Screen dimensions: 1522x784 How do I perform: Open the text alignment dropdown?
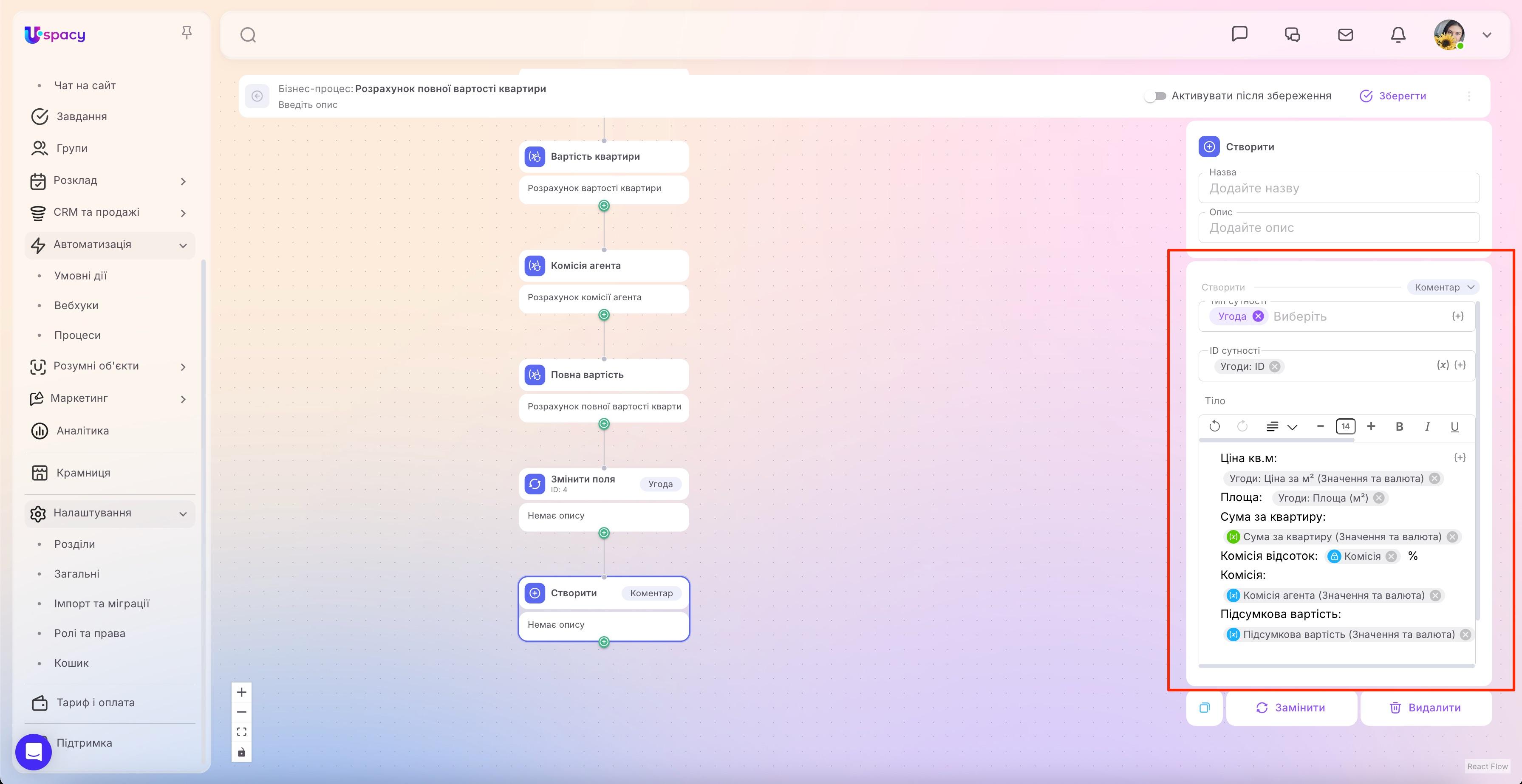1282,427
